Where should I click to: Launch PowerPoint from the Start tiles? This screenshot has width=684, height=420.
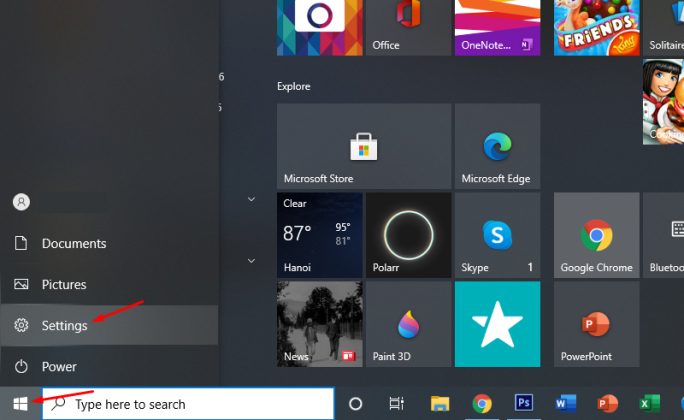point(596,324)
